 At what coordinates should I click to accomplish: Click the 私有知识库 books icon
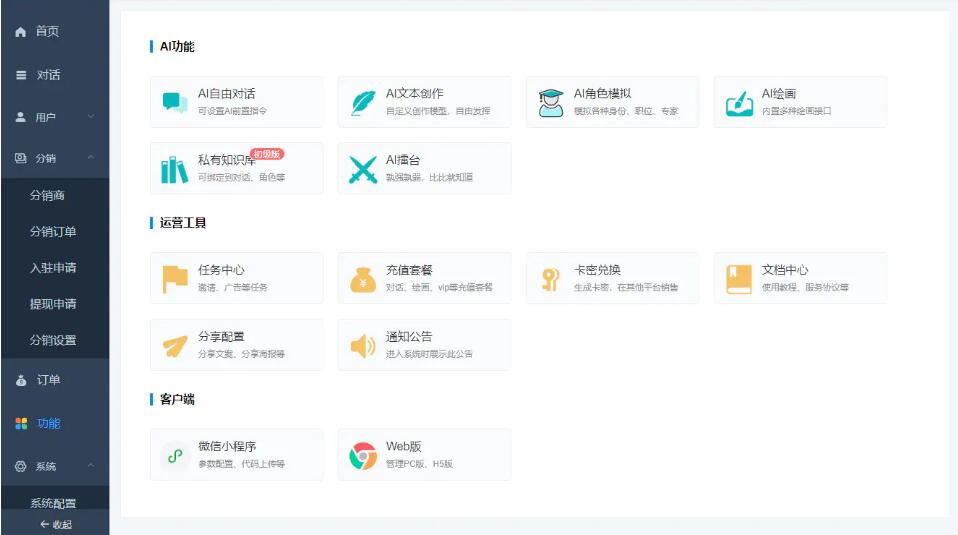click(x=175, y=169)
